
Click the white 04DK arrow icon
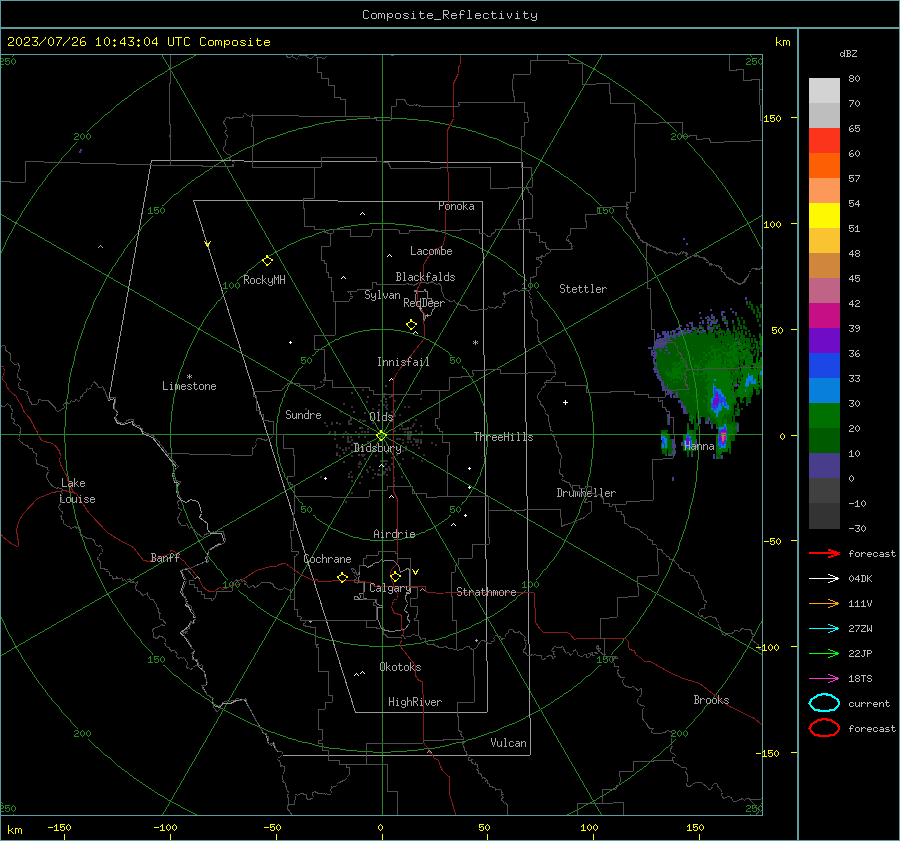point(824,578)
